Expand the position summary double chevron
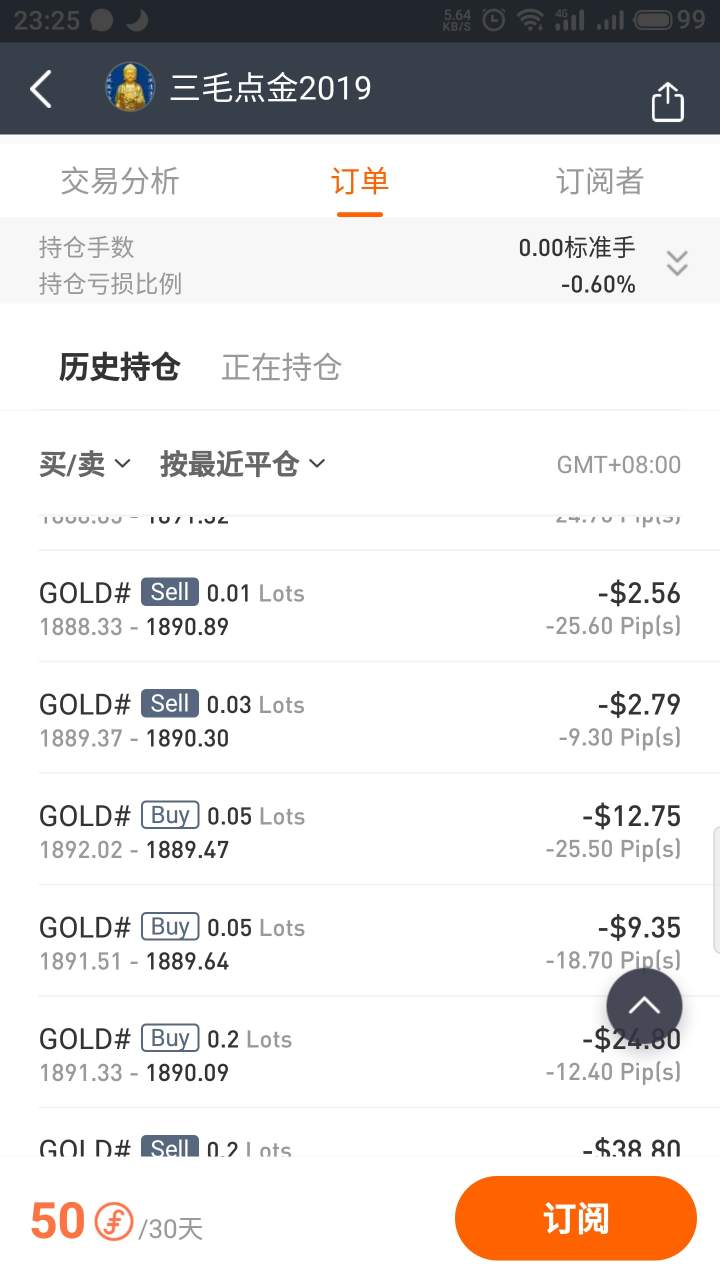This screenshot has width=720, height=1280. tap(677, 264)
